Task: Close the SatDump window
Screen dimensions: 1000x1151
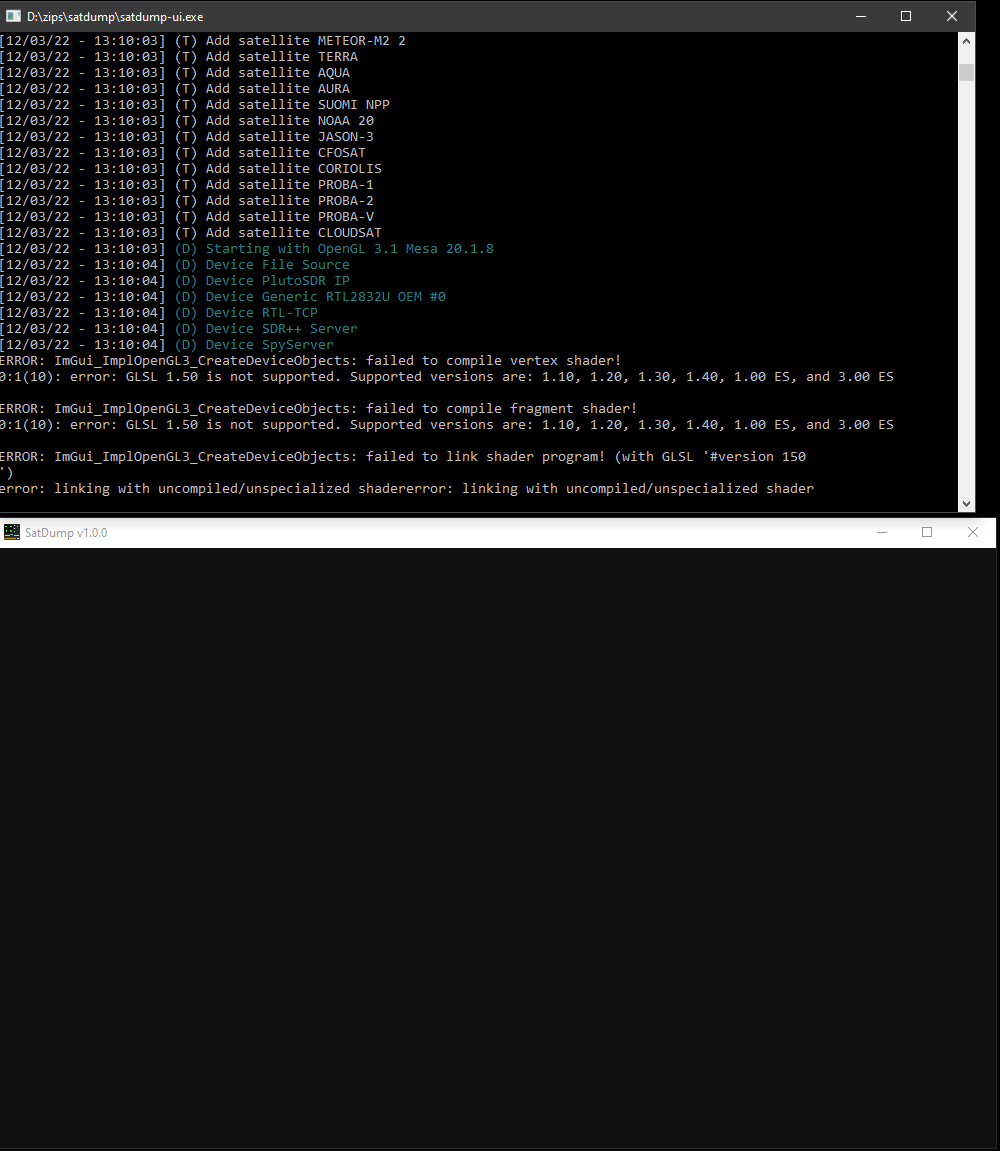Action: (x=972, y=532)
